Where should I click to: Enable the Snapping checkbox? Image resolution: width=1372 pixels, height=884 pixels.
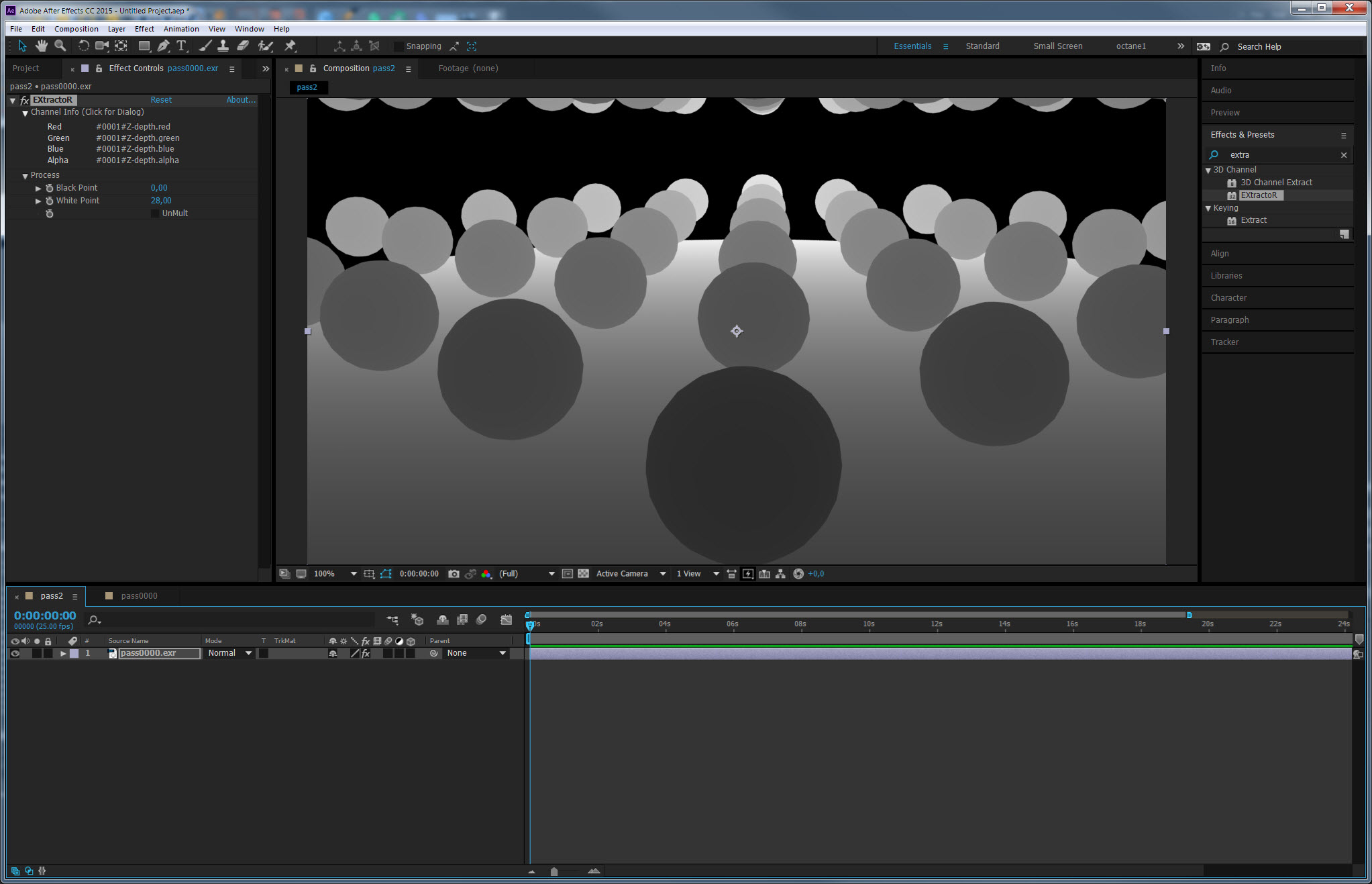(x=399, y=46)
